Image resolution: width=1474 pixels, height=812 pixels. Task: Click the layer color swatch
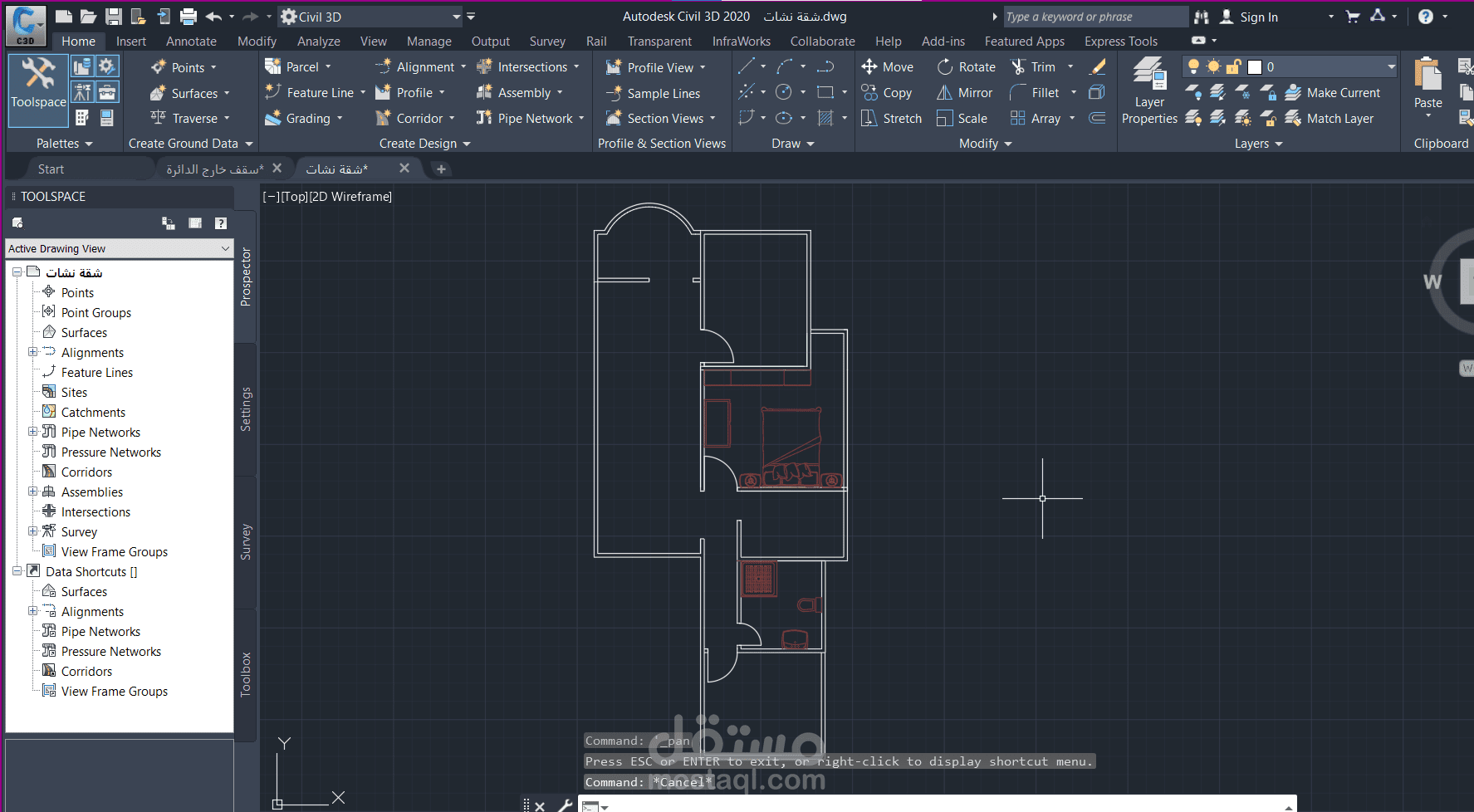coord(1255,66)
